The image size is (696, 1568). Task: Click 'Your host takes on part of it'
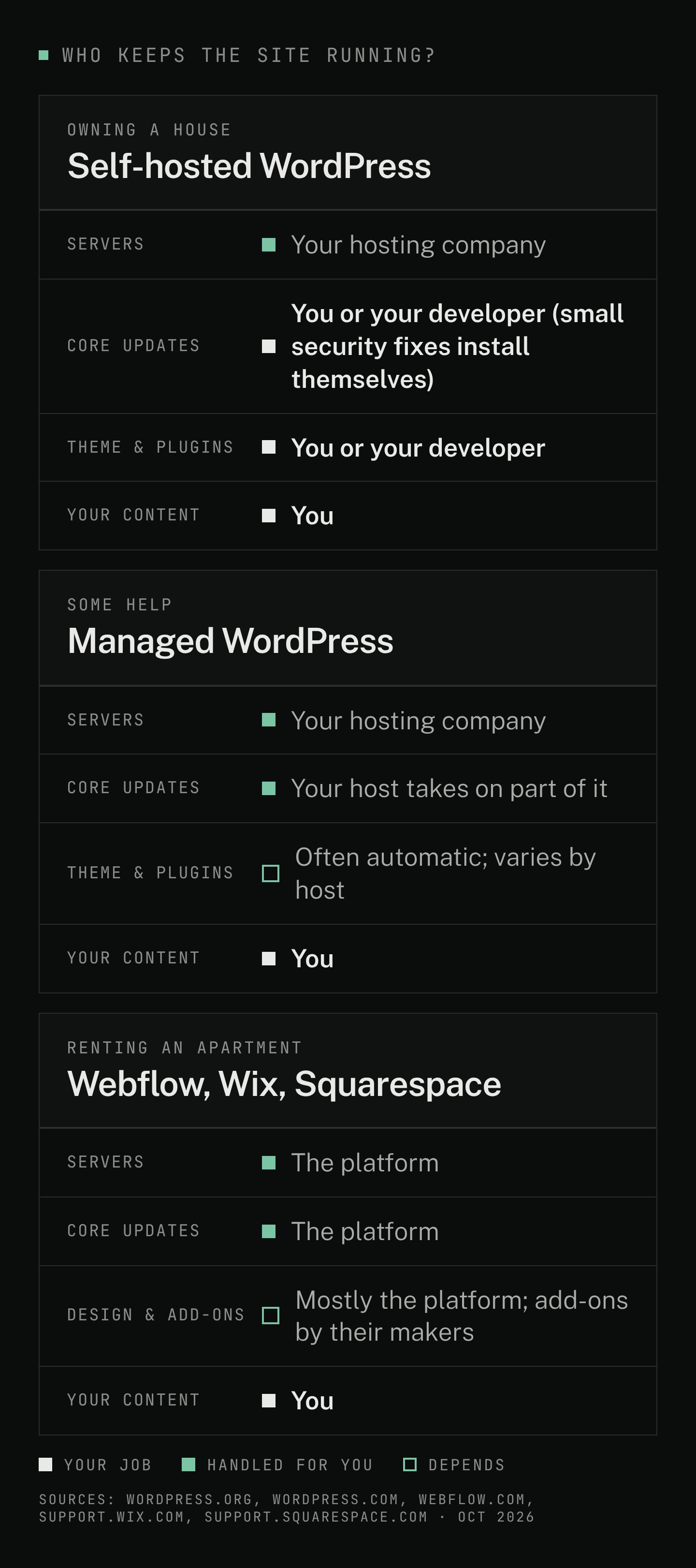[449, 788]
